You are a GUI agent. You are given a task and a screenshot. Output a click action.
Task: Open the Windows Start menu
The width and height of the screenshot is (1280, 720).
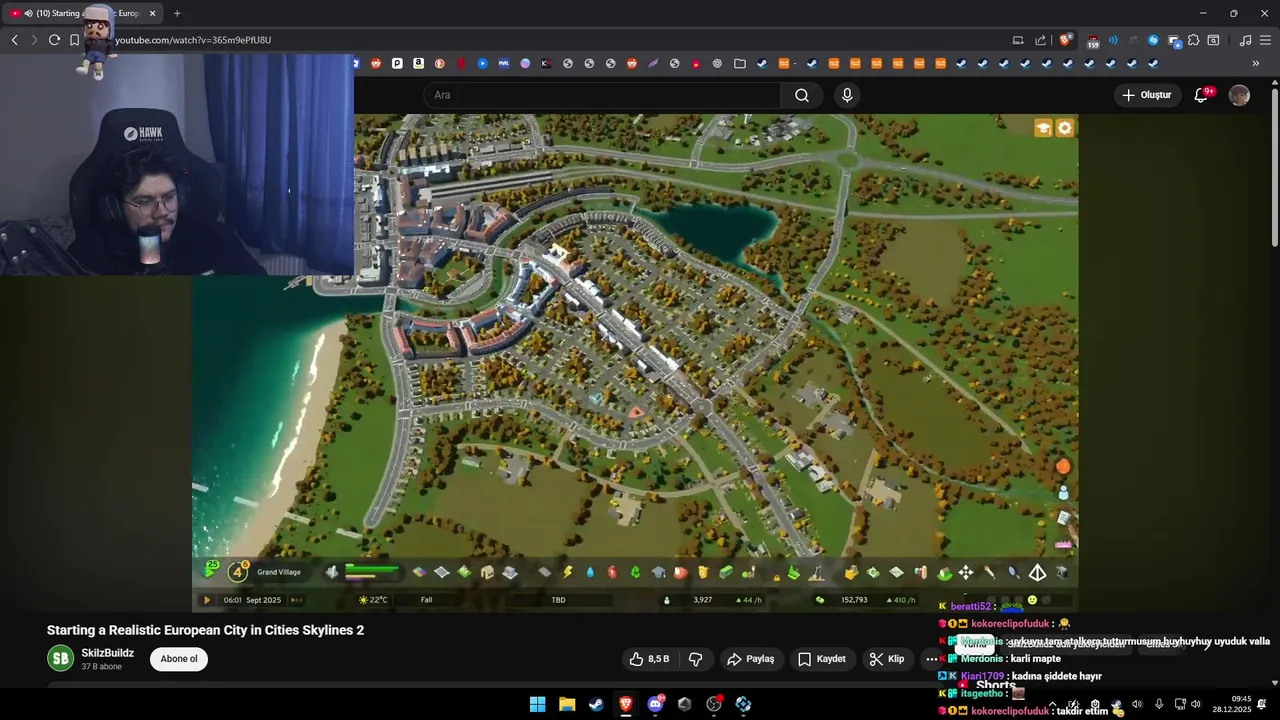pyautogui.click(x=537, y=704)
